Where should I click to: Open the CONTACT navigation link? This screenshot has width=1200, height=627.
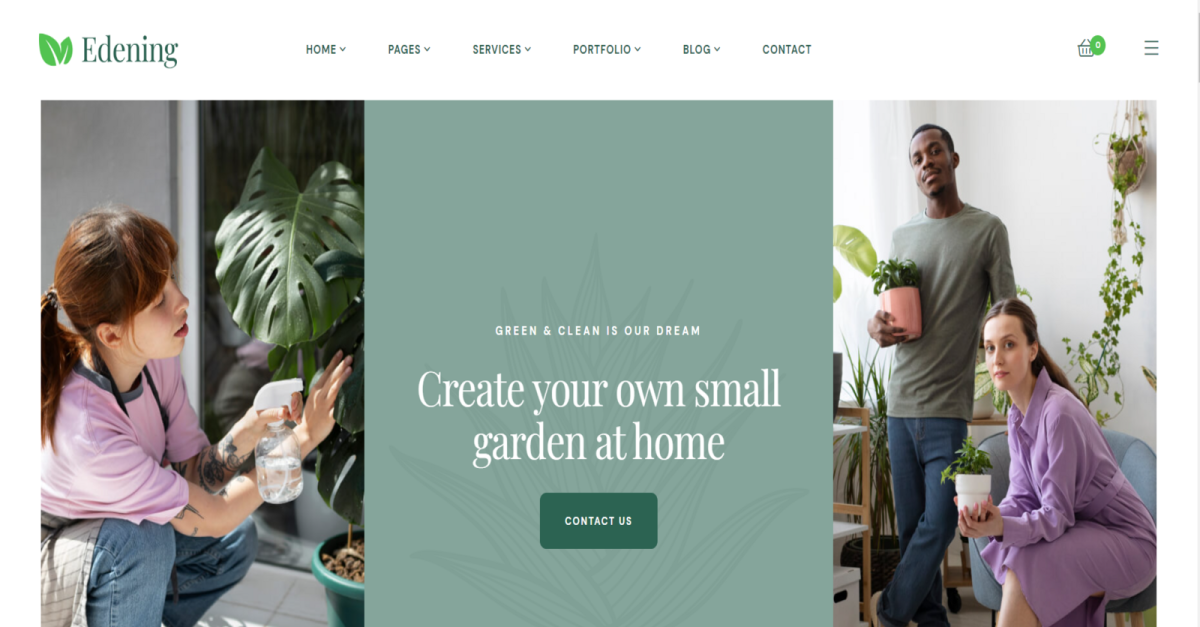[x=787, y=49]
